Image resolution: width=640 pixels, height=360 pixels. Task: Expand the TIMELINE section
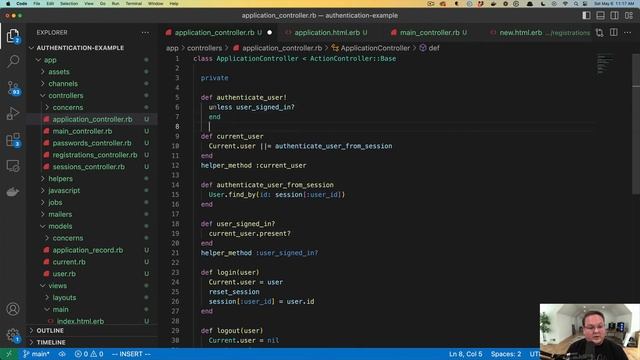coord(51,342)
